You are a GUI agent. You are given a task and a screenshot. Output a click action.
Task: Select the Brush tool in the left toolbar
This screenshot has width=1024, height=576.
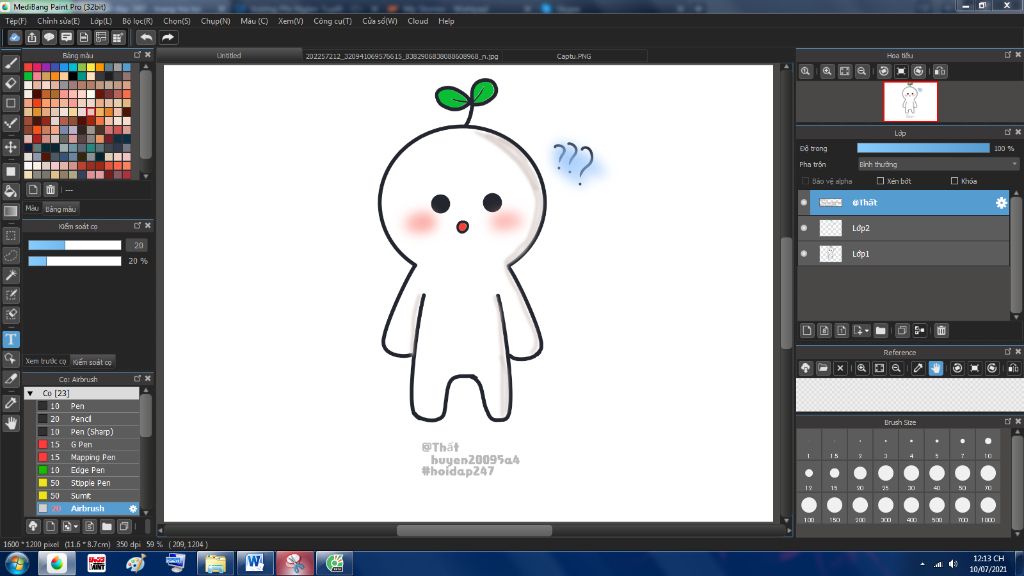(11, 63)
